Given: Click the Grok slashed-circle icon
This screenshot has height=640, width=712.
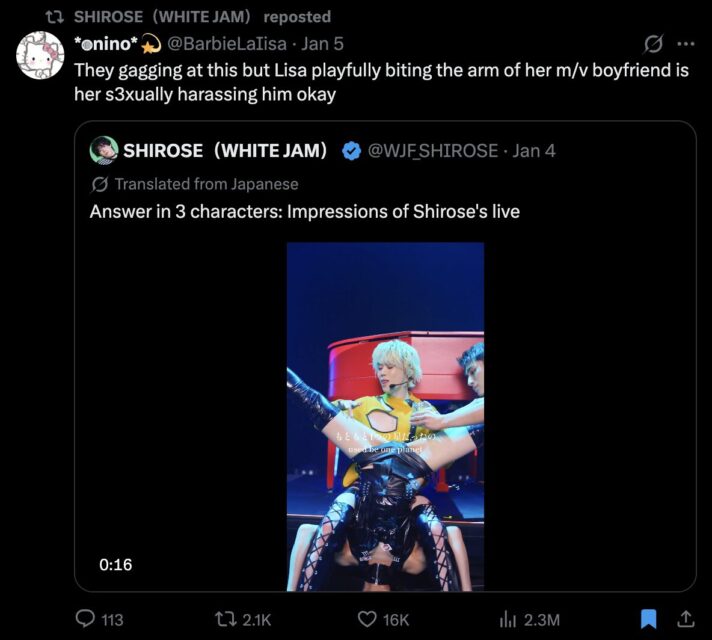Looking at the screenshot, I should (x=654, y=44).
